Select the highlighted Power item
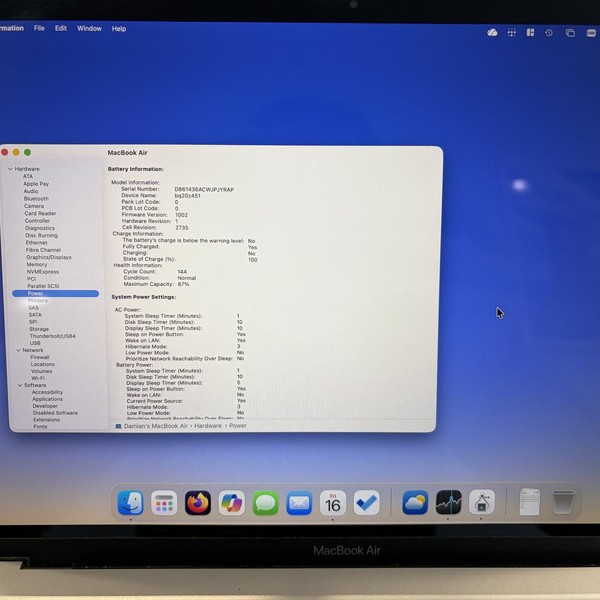Screen dimensions: 600x600 55,293
